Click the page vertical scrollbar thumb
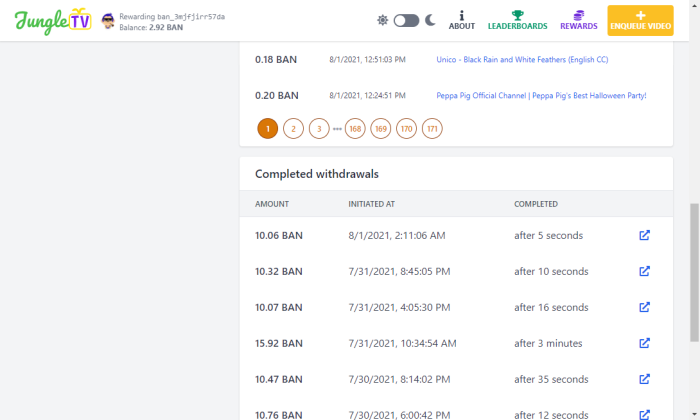700x420 pixels. tap(694, 272)
